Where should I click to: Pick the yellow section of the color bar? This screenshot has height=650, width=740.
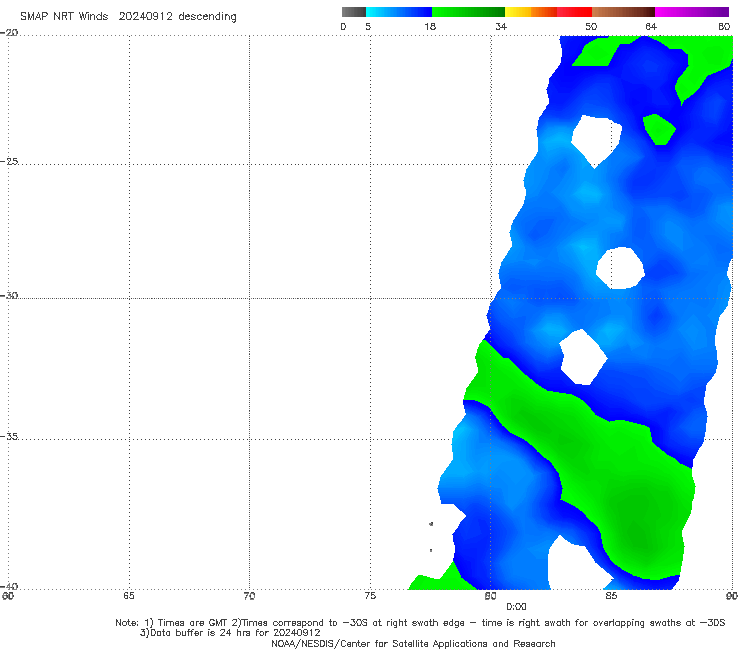(518, 12)
